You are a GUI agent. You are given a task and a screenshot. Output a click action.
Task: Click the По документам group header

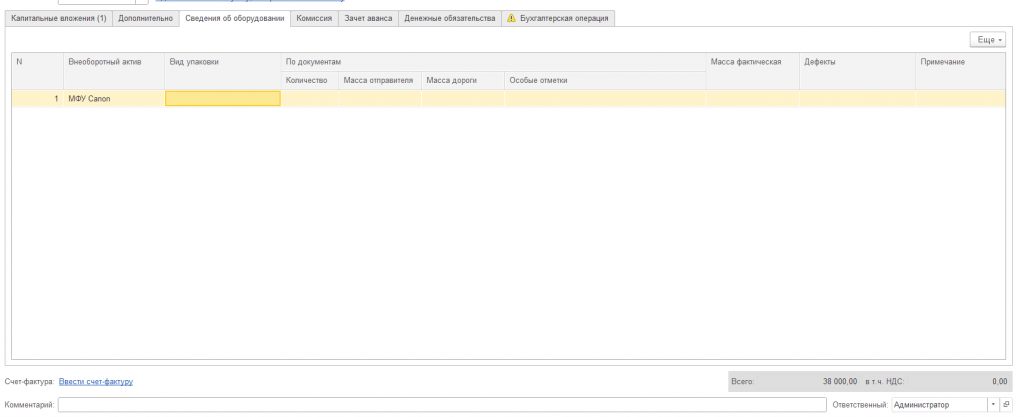(x=493, y=62)
